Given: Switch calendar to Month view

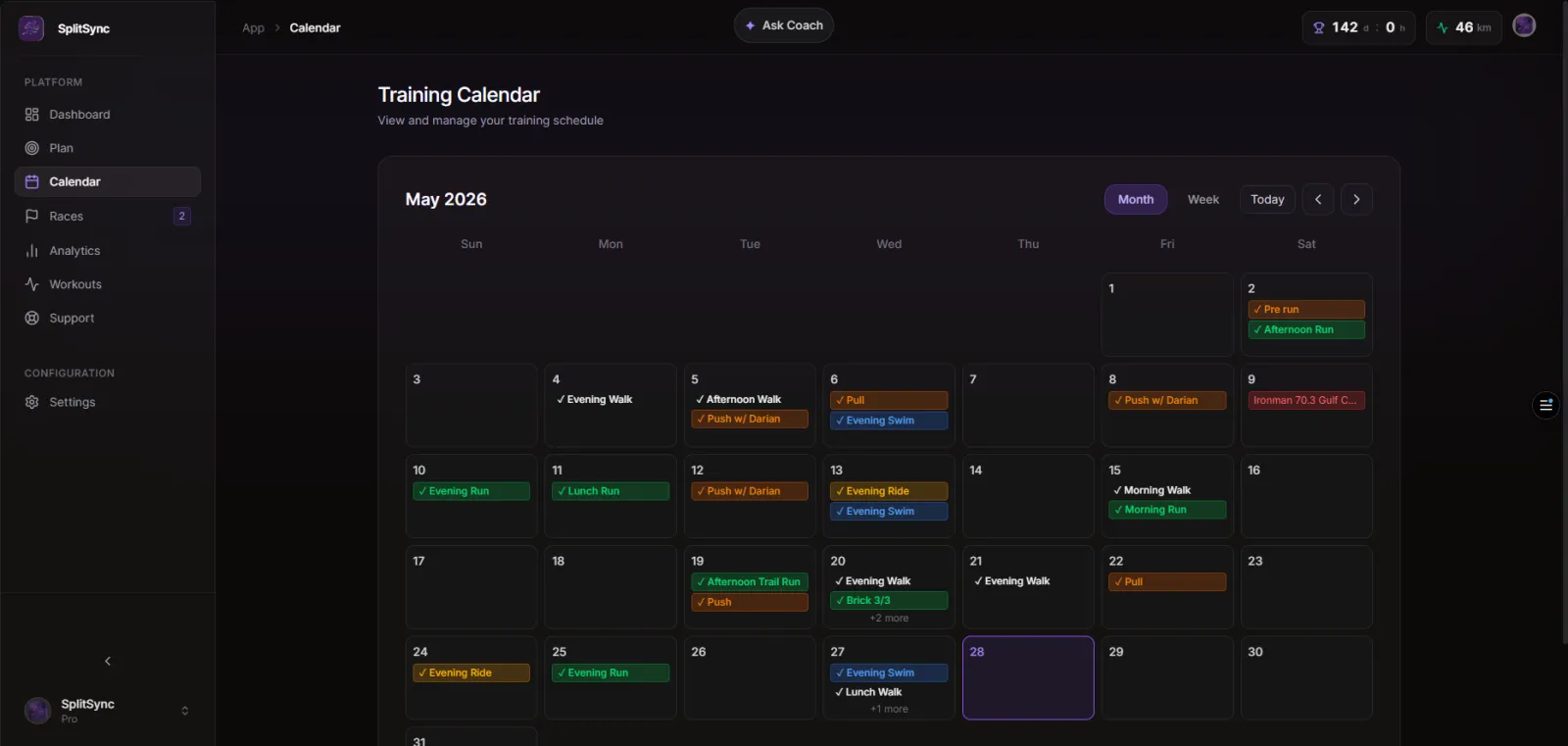Looking at the screenshot, I should 1136,199.
